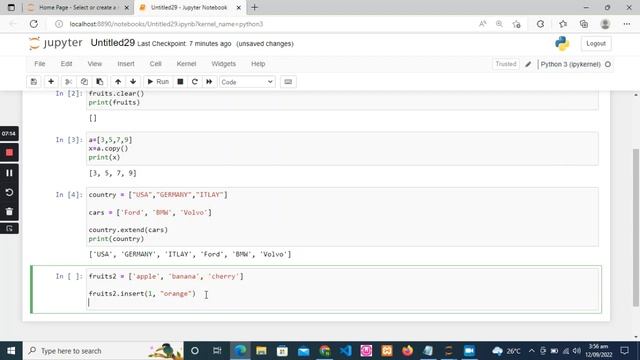Image resolution: width=640 pixels, height=360 pixels.
Task: Open the command palette keyboard icon
Action: [x=288, y=82]
